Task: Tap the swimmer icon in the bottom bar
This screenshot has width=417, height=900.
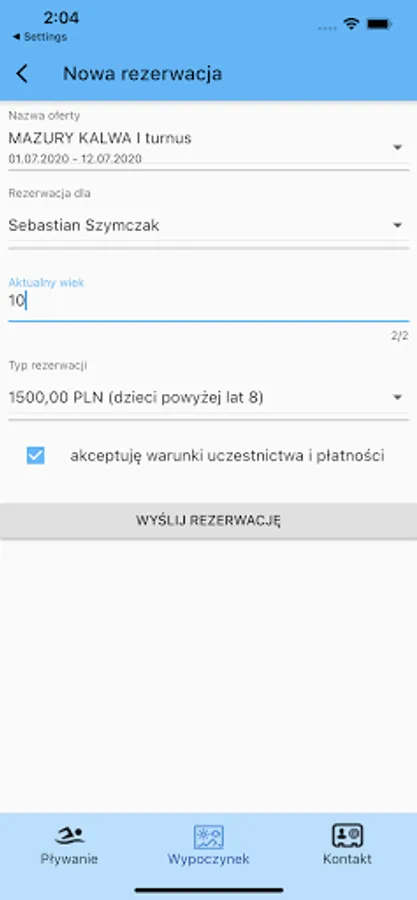Action: tap(69, 834)
